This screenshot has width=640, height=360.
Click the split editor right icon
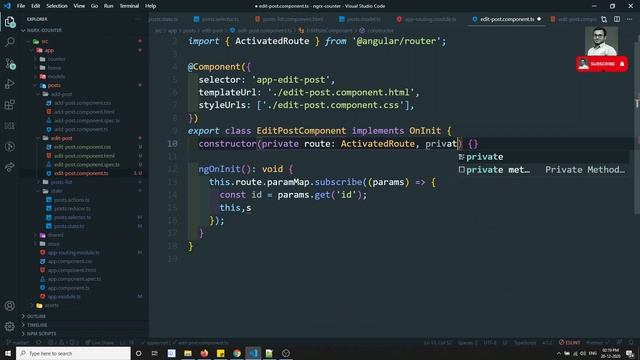(617, 19)
